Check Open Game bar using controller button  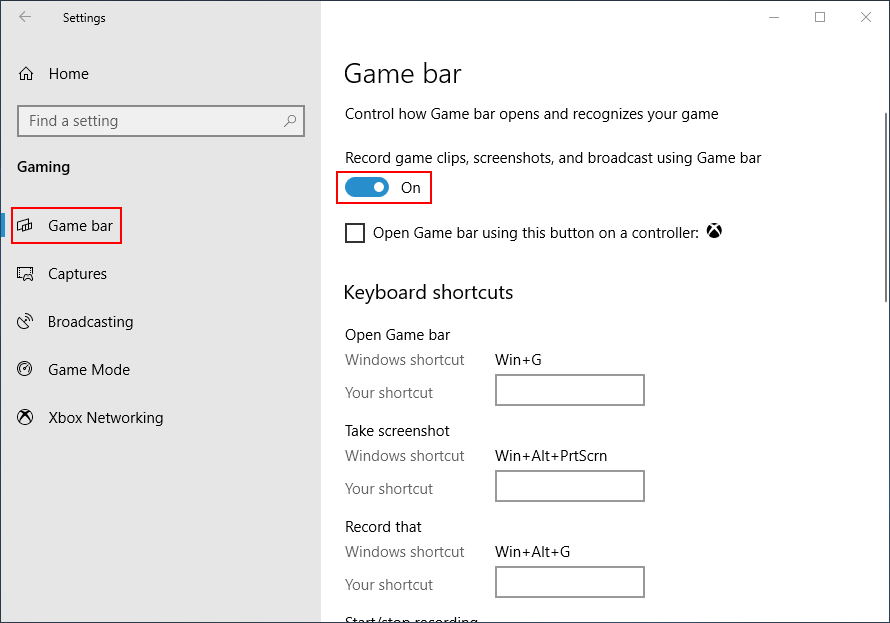point(355,233)
